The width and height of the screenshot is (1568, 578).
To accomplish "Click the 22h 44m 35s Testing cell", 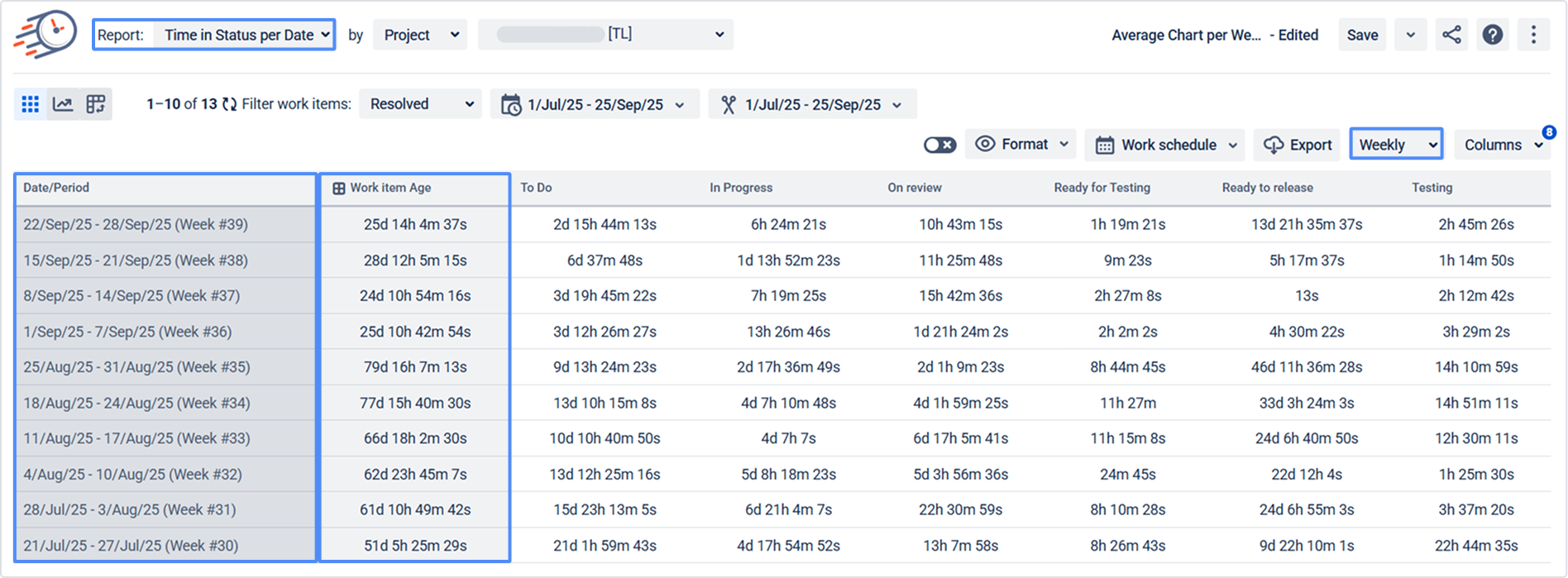I will point(1476,546).
